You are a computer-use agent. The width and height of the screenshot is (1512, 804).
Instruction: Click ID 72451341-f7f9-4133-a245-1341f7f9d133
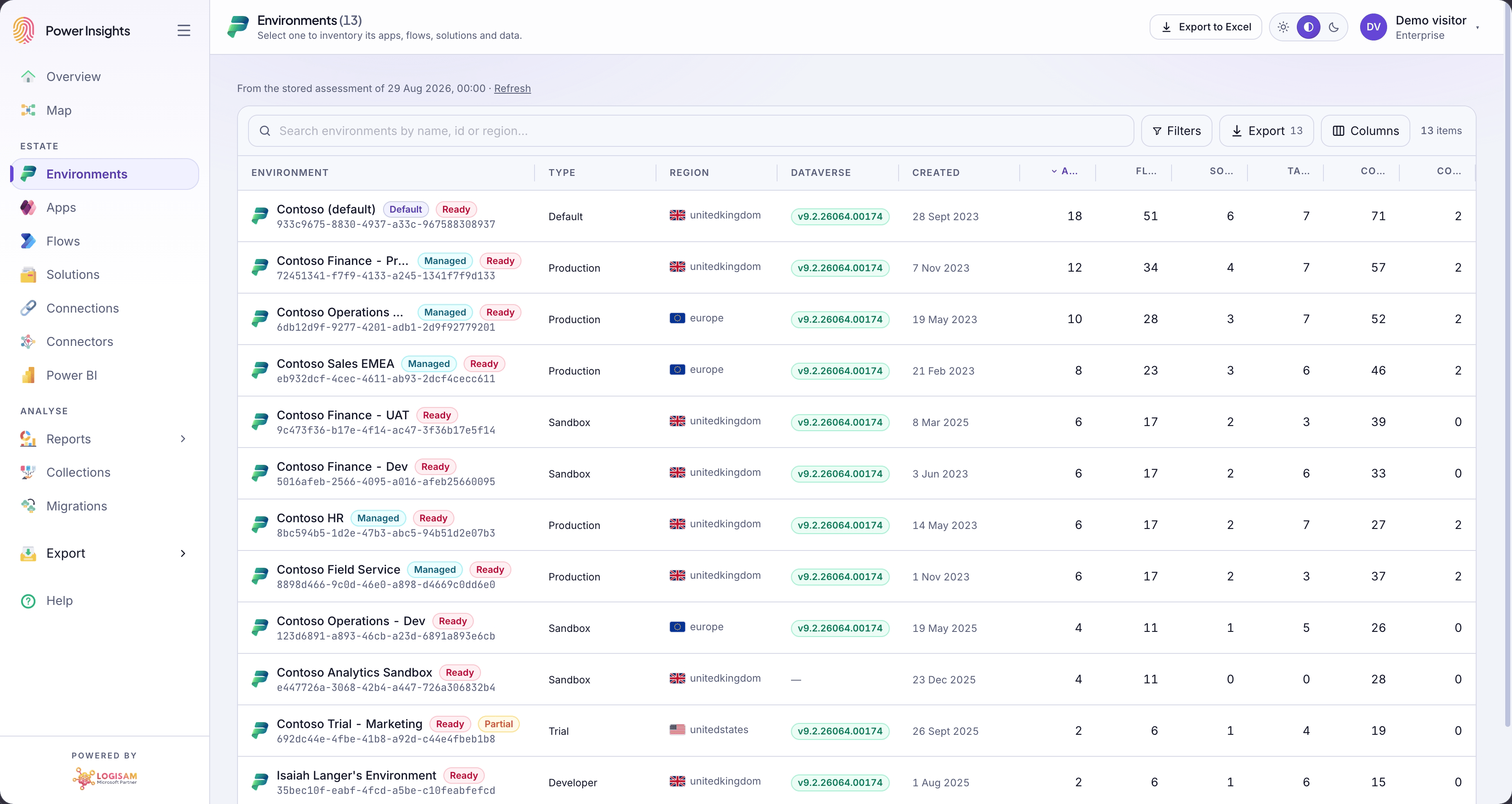pos(386,276)
